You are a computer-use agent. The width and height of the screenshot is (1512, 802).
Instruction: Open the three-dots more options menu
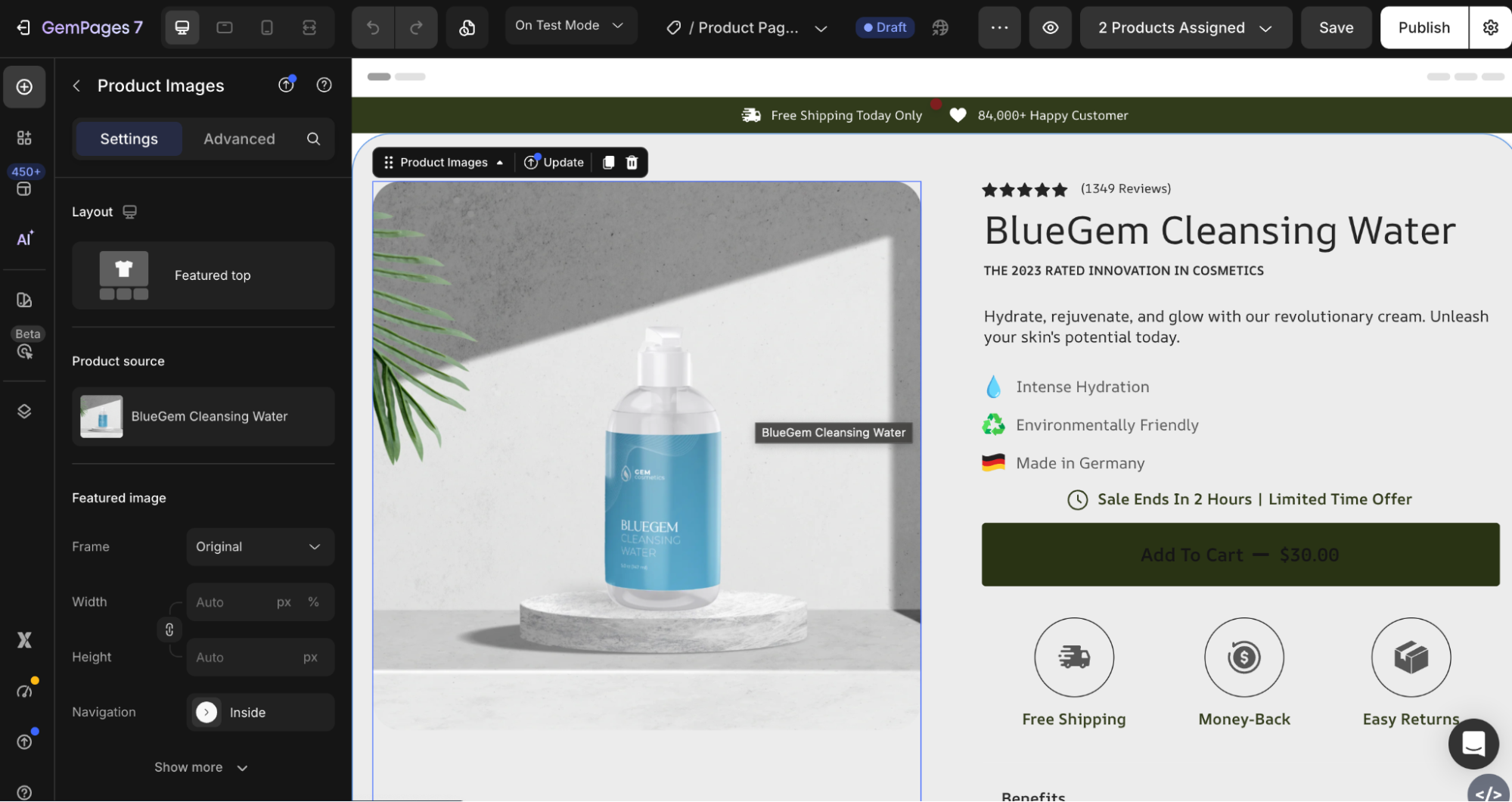click(999, 27)
